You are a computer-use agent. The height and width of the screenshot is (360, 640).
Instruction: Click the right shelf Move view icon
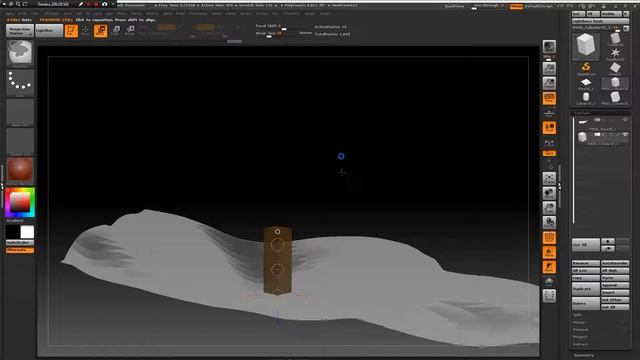pyautogui.click(x=549, y=193)
